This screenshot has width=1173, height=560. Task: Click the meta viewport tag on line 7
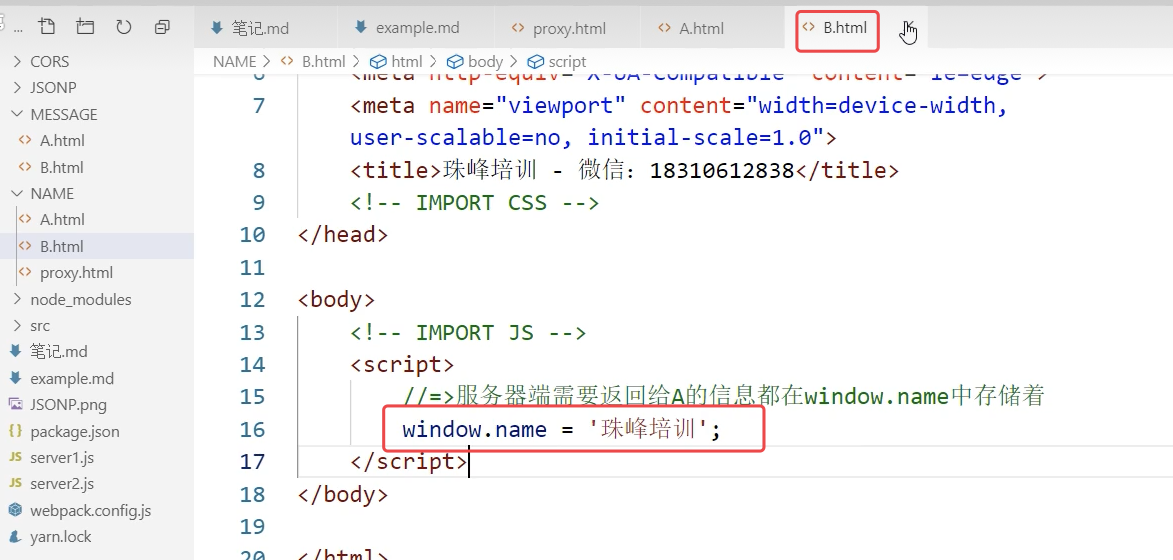point(679,121)
